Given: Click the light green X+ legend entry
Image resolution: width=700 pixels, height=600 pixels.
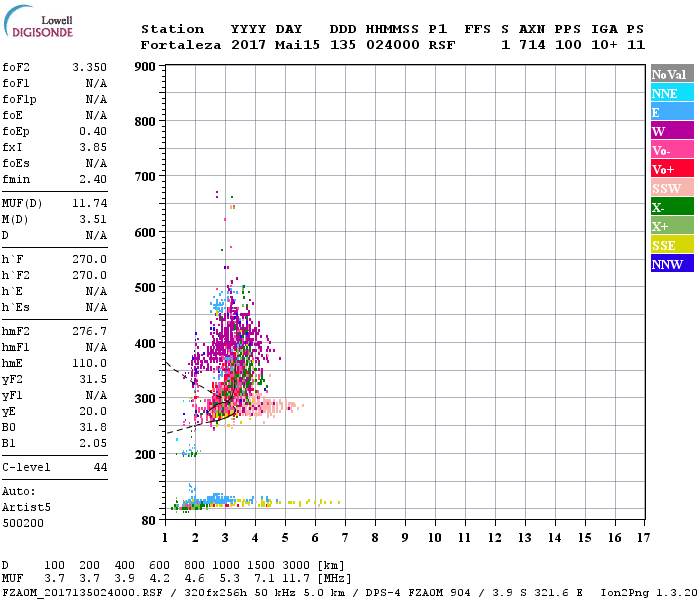Looking at the screenshot, I should [x=672, y=226].
